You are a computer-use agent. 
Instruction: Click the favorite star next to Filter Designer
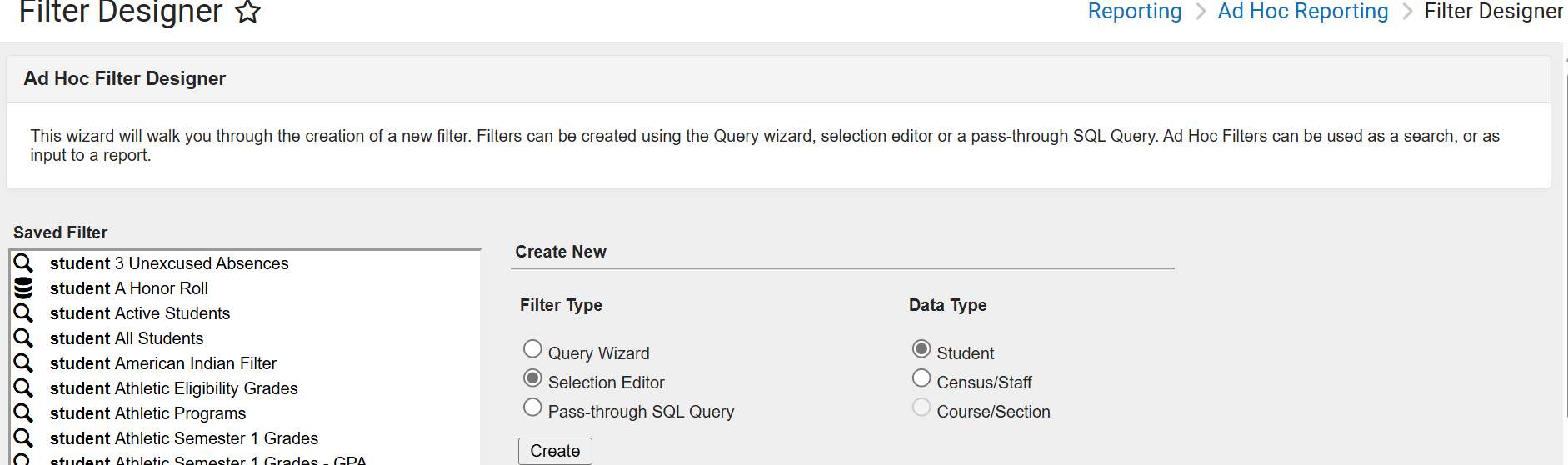click(248, 12)
